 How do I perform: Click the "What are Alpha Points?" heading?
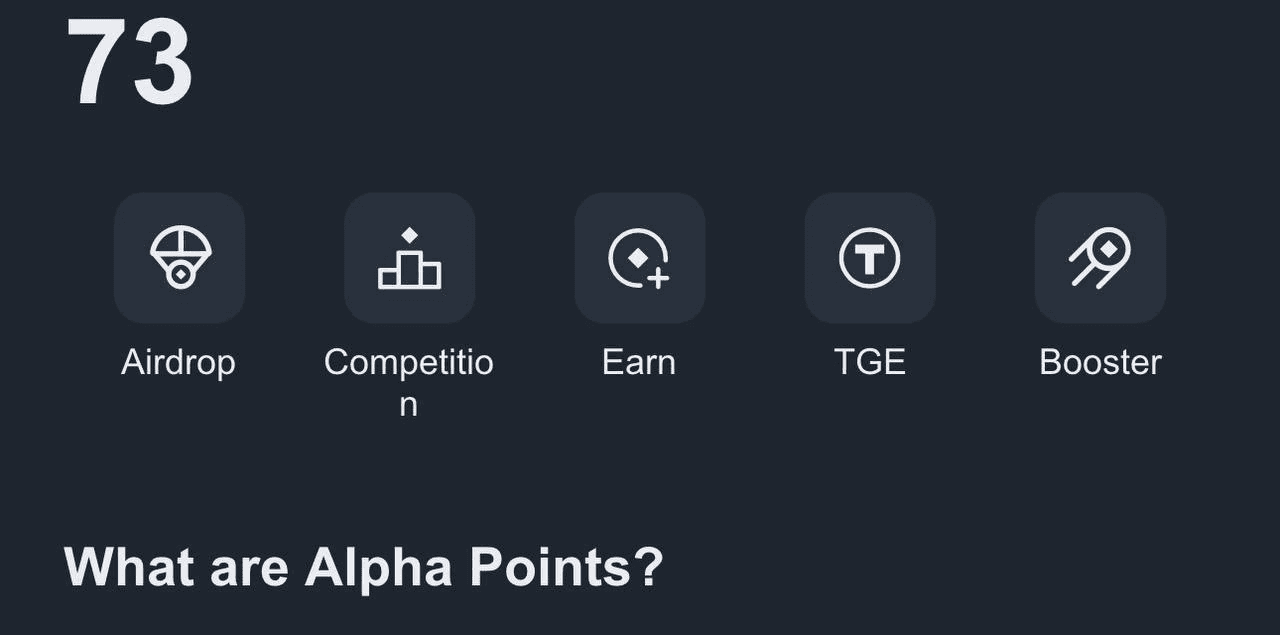click(363, 567)
